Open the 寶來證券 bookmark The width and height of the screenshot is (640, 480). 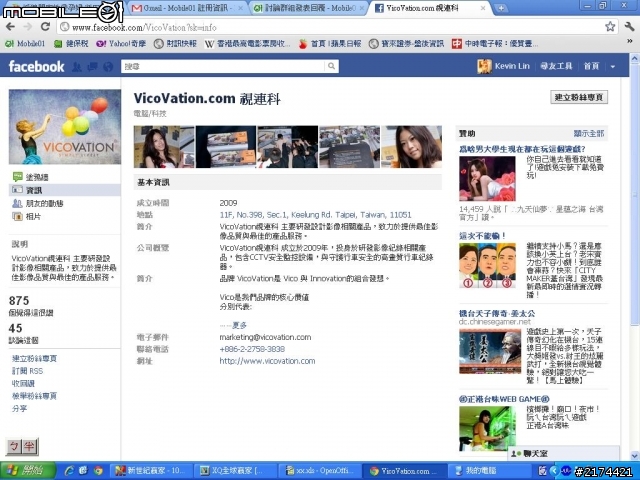point(407,43)
